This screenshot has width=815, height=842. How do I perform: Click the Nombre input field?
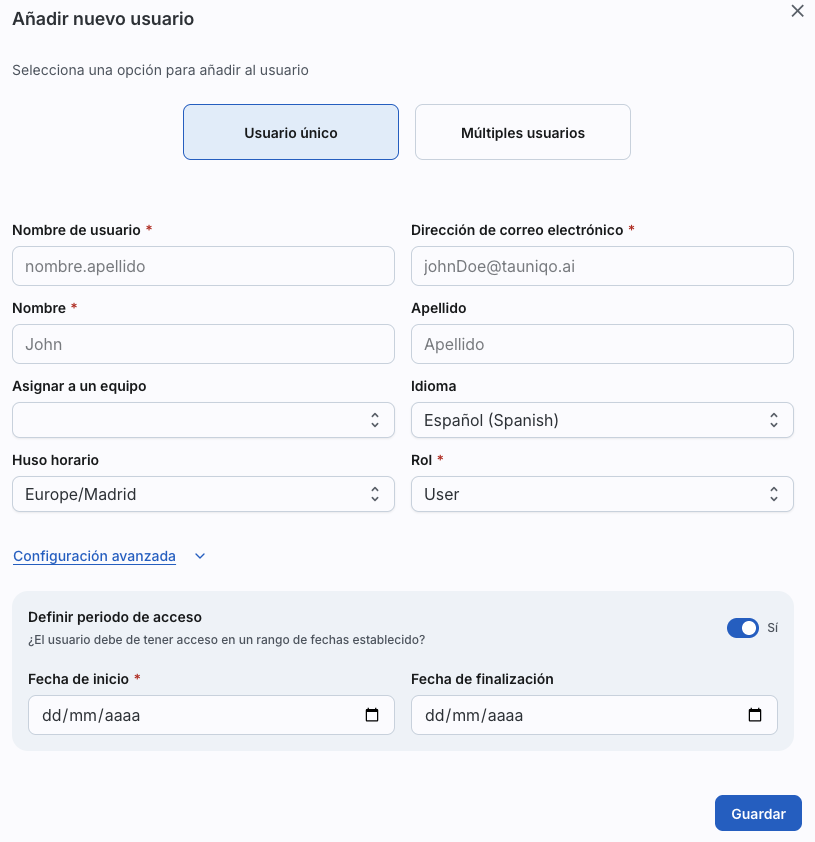(203, 344)
